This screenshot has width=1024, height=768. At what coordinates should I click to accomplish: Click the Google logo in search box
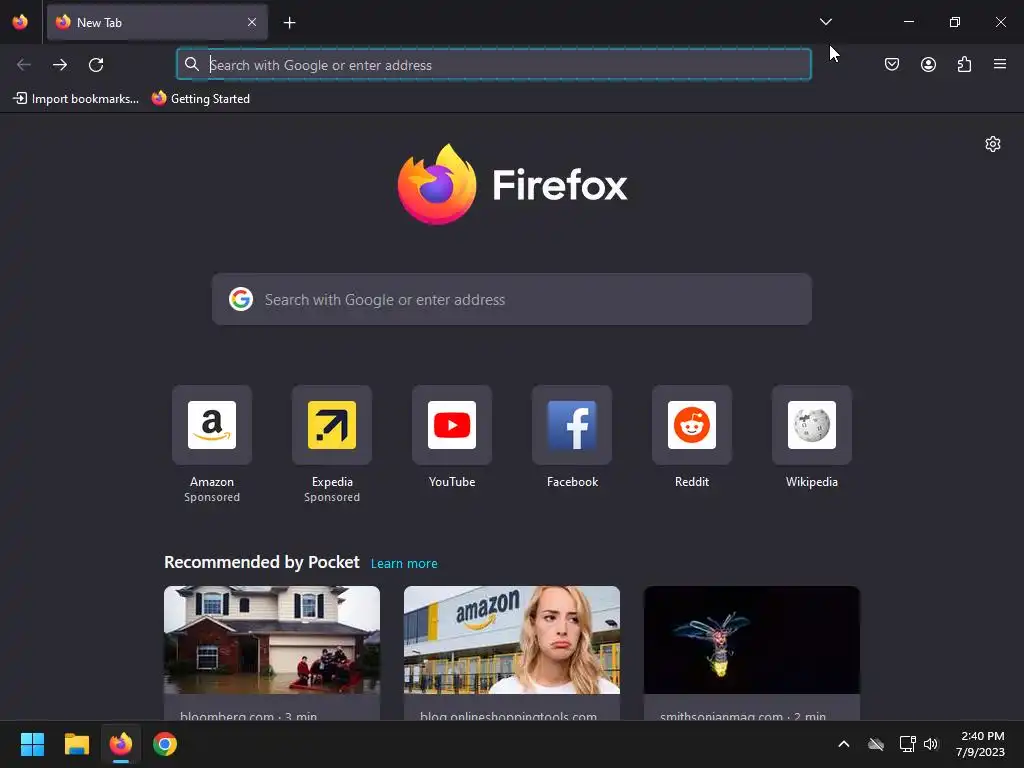tap(241, 299)
